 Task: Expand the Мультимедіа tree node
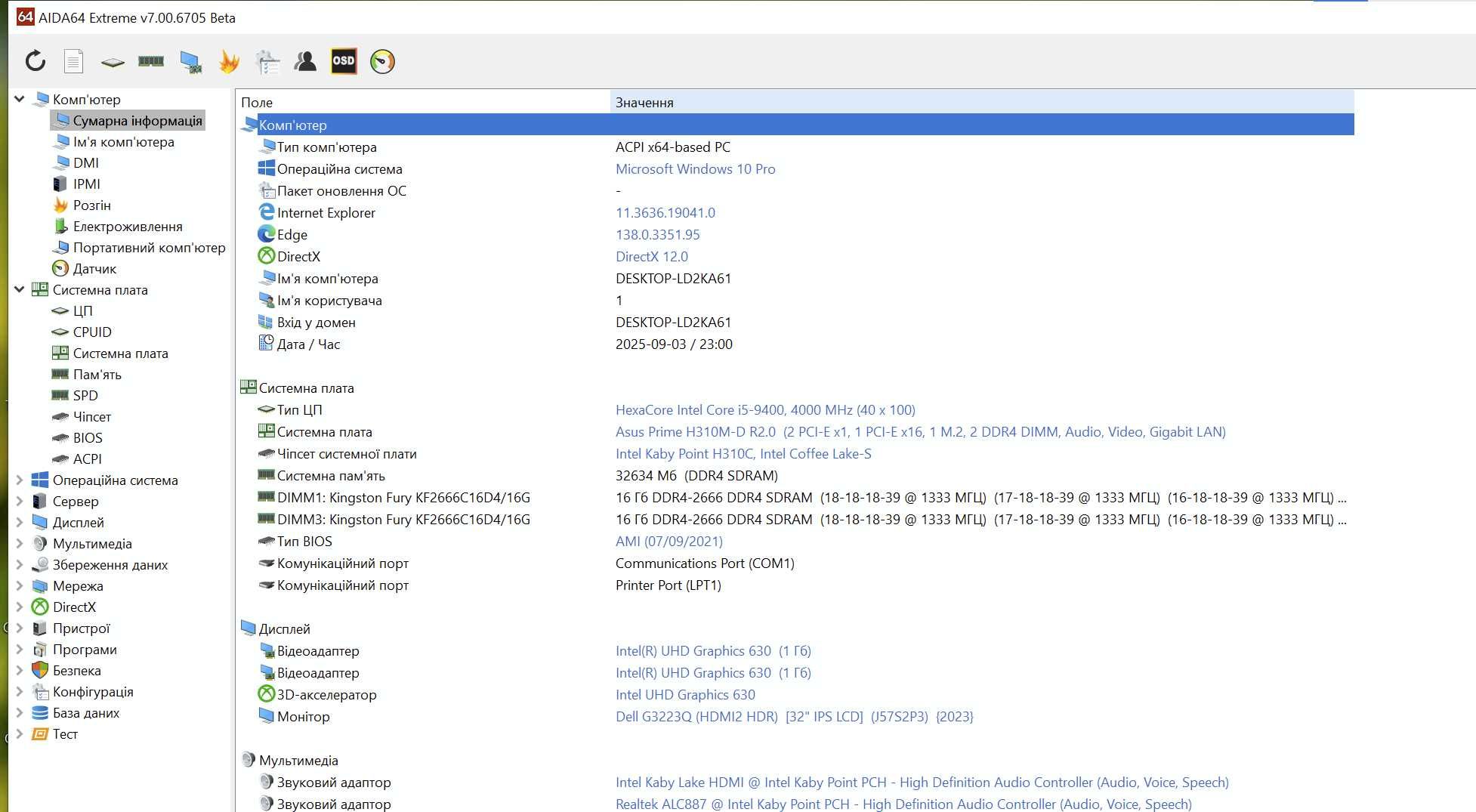click(x=20, y=543)
